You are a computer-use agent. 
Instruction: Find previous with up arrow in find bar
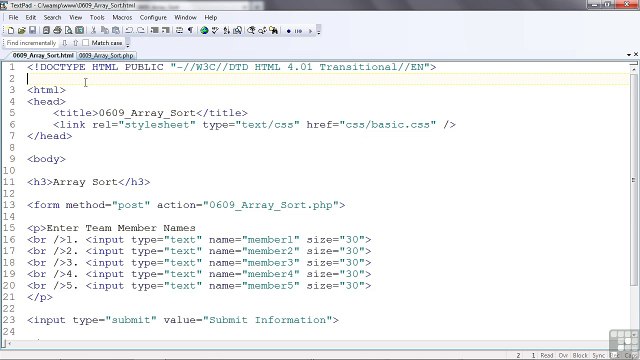pos(76,43)
